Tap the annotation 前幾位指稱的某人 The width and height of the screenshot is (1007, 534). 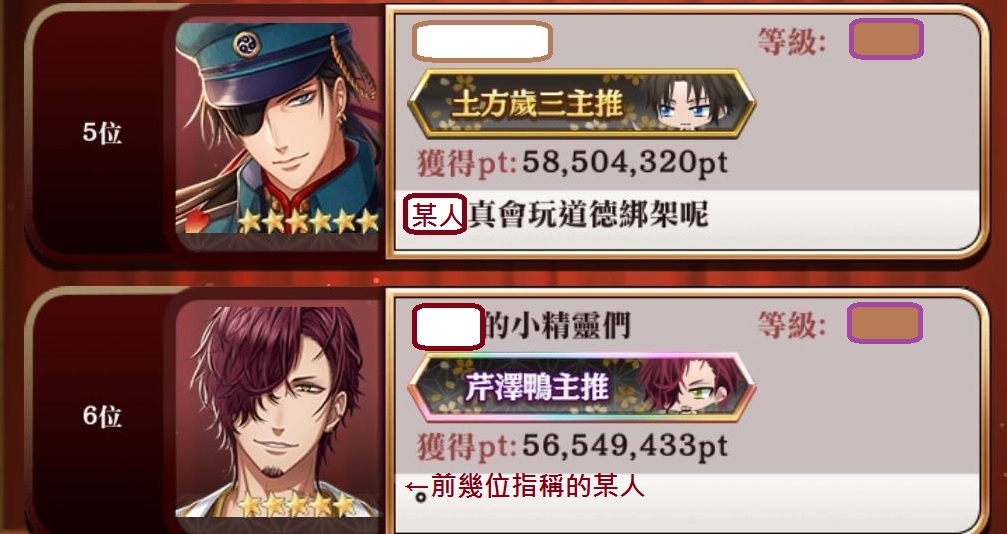tap(538, 486)
